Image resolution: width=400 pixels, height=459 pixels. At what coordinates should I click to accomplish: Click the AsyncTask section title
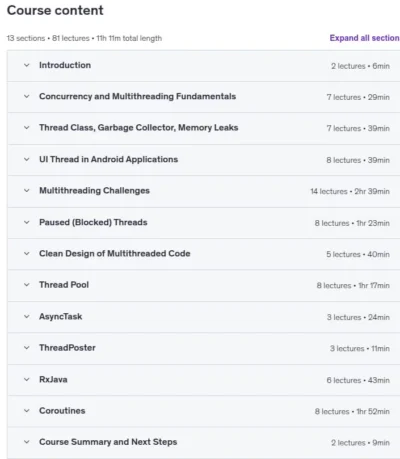pyautogui.click(x=61, y=317)
